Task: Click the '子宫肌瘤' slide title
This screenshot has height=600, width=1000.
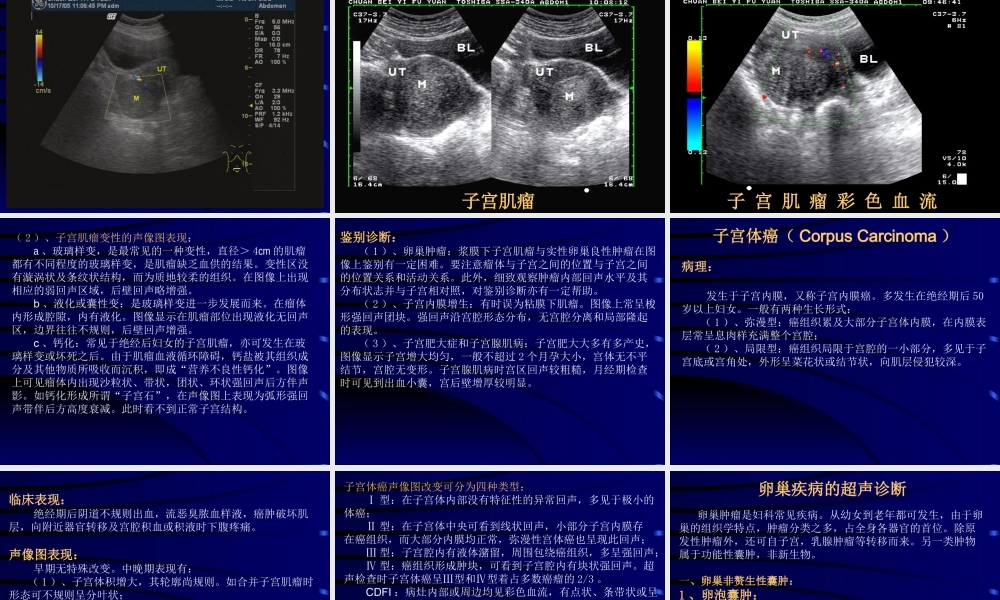Action: click(498, 199)
